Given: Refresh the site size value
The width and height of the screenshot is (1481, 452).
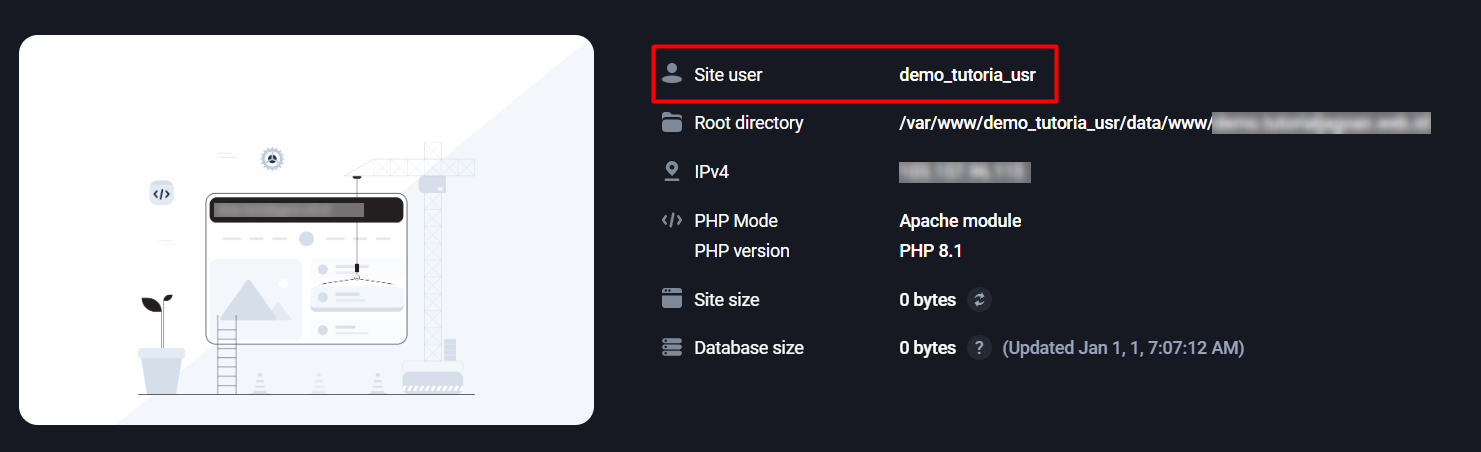Looking at the screenshot, I should [x=979, y=300].
